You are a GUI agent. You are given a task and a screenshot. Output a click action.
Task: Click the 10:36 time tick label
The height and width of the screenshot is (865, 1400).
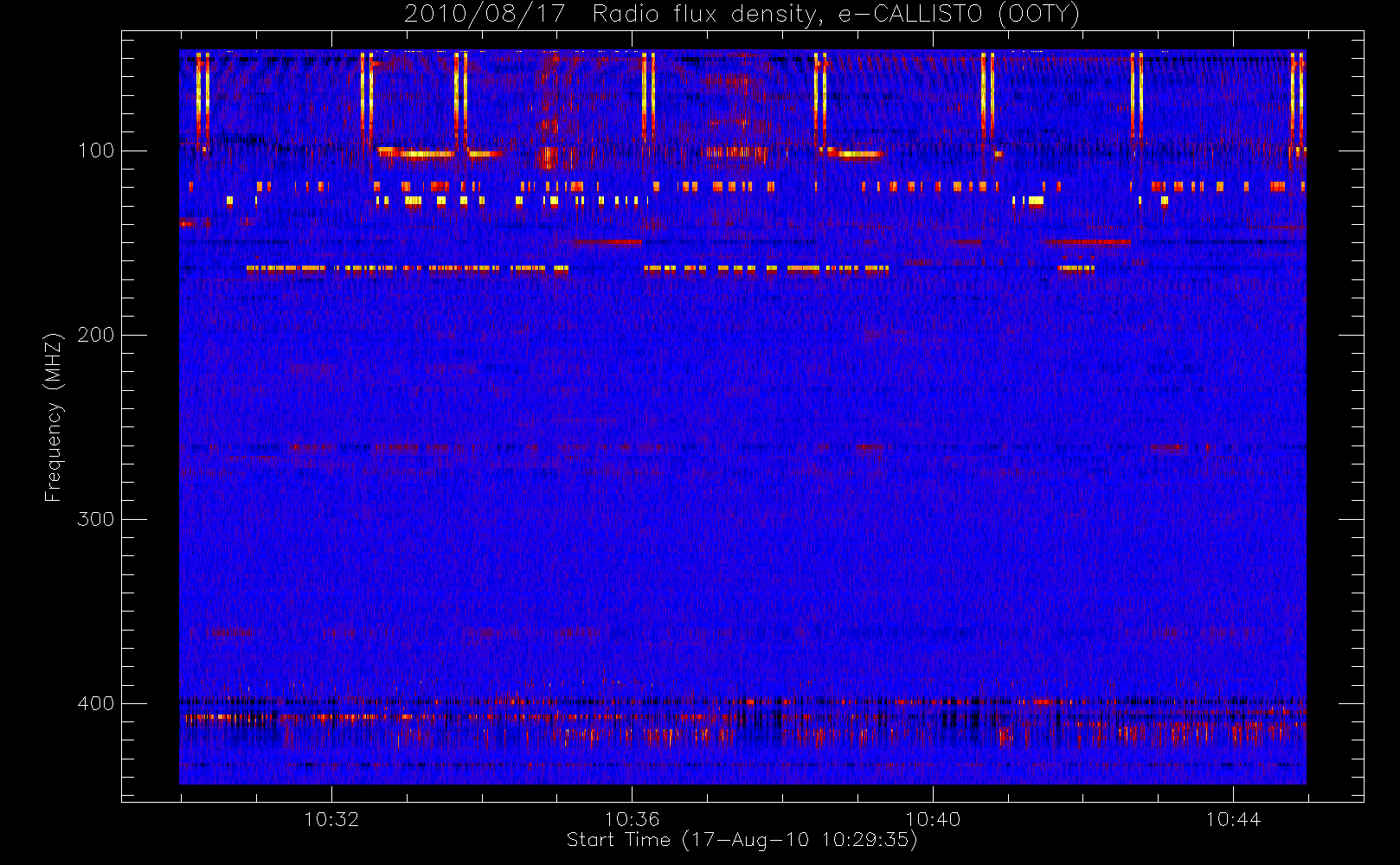click(x=632, y=819)
